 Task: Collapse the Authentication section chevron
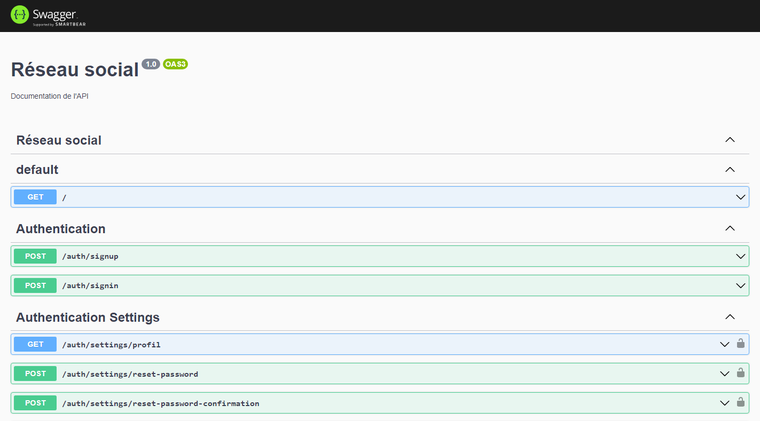[730, 229]
